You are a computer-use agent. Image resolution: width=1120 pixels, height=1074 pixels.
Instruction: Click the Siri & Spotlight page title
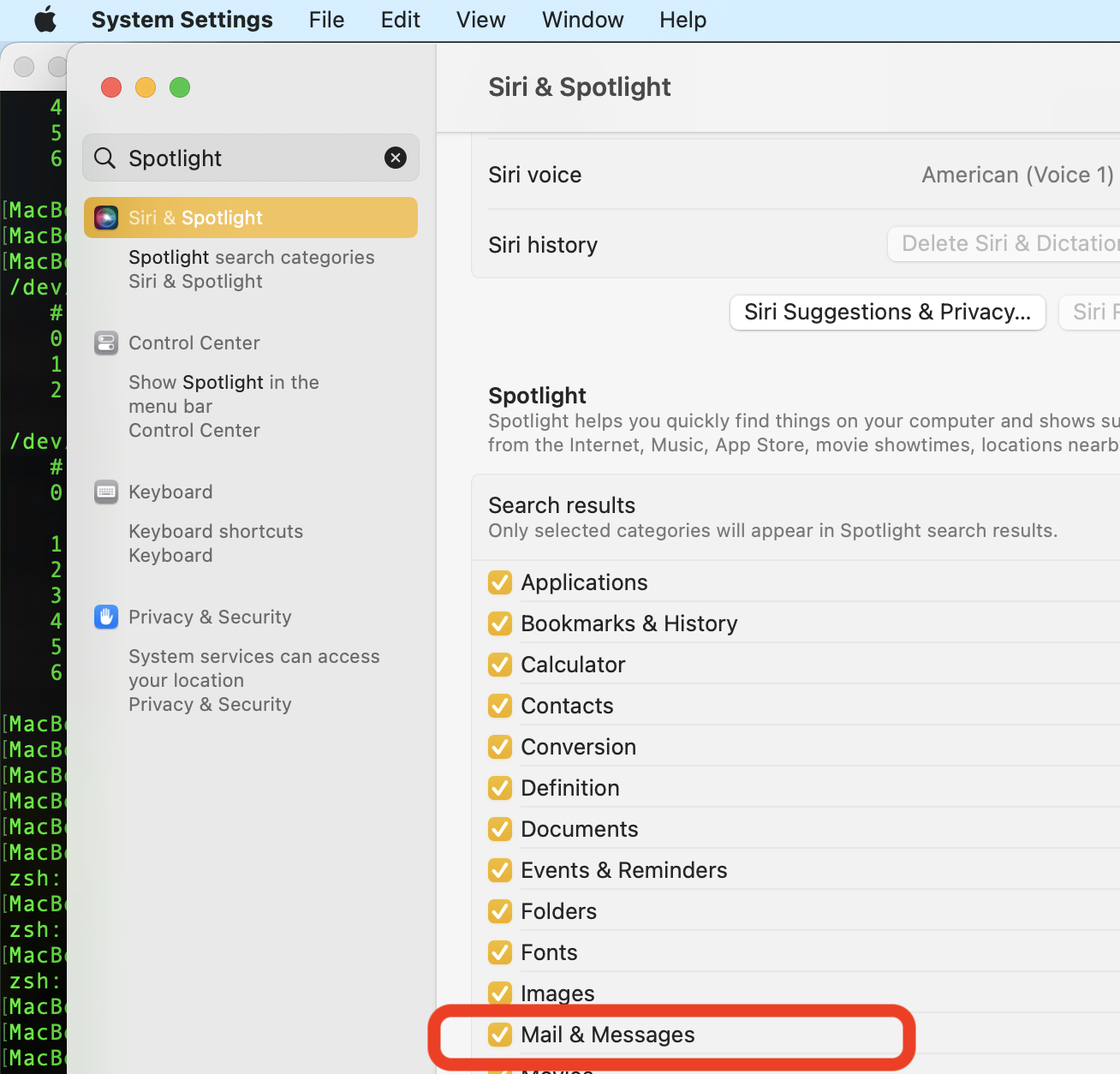point(580,87)
